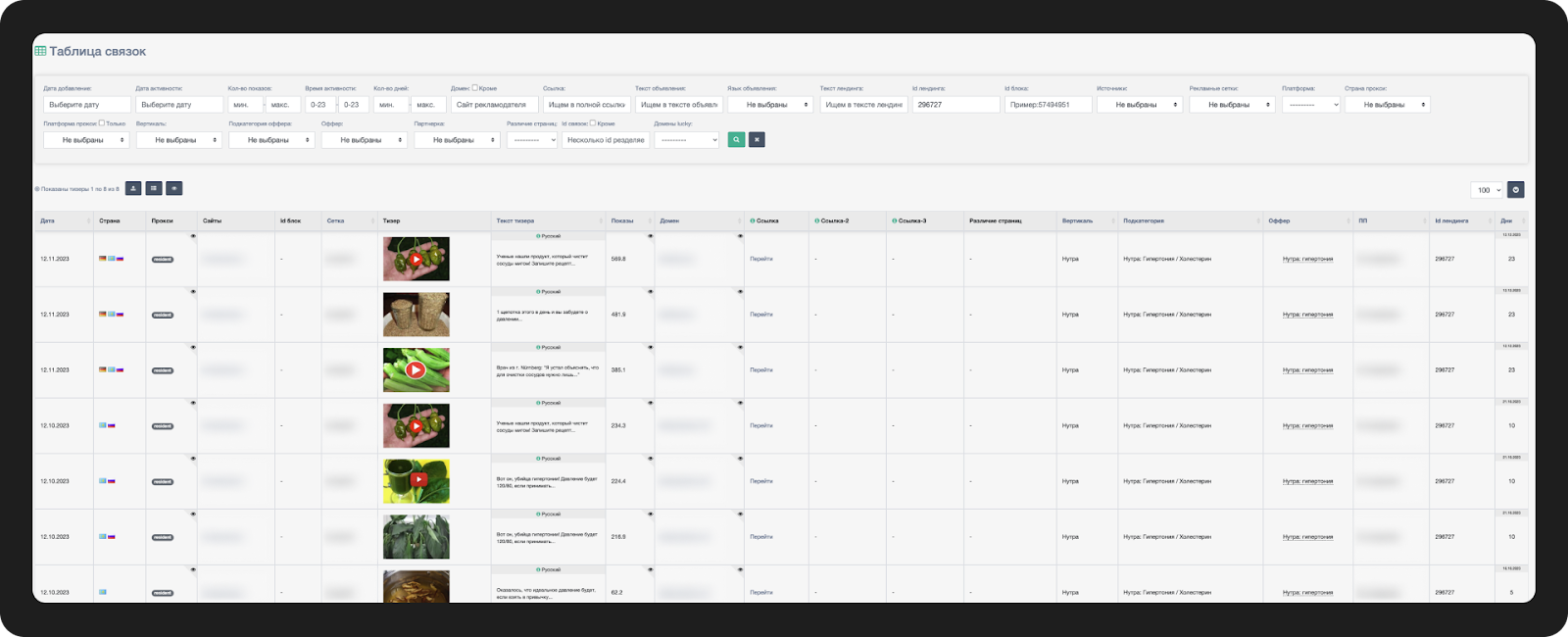Click the green search filter button

tap(736, 140)
